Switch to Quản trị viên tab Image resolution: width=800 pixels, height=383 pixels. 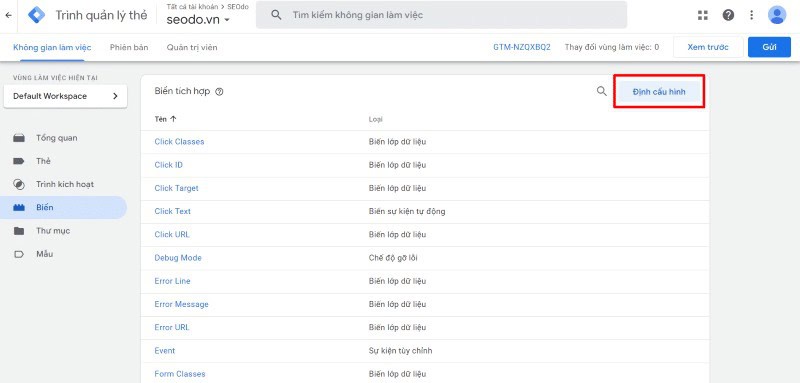click(x=192, y=47)
